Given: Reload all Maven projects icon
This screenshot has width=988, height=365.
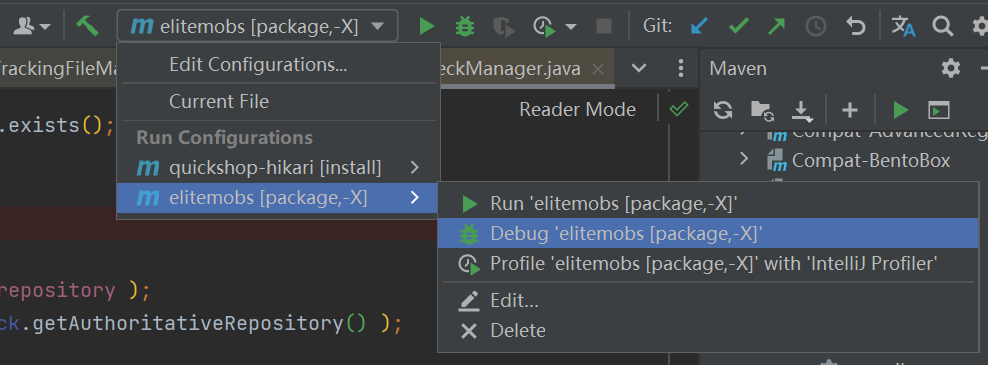Looking at the screenshot, I should pyautogui.click(x=723, y=110).
